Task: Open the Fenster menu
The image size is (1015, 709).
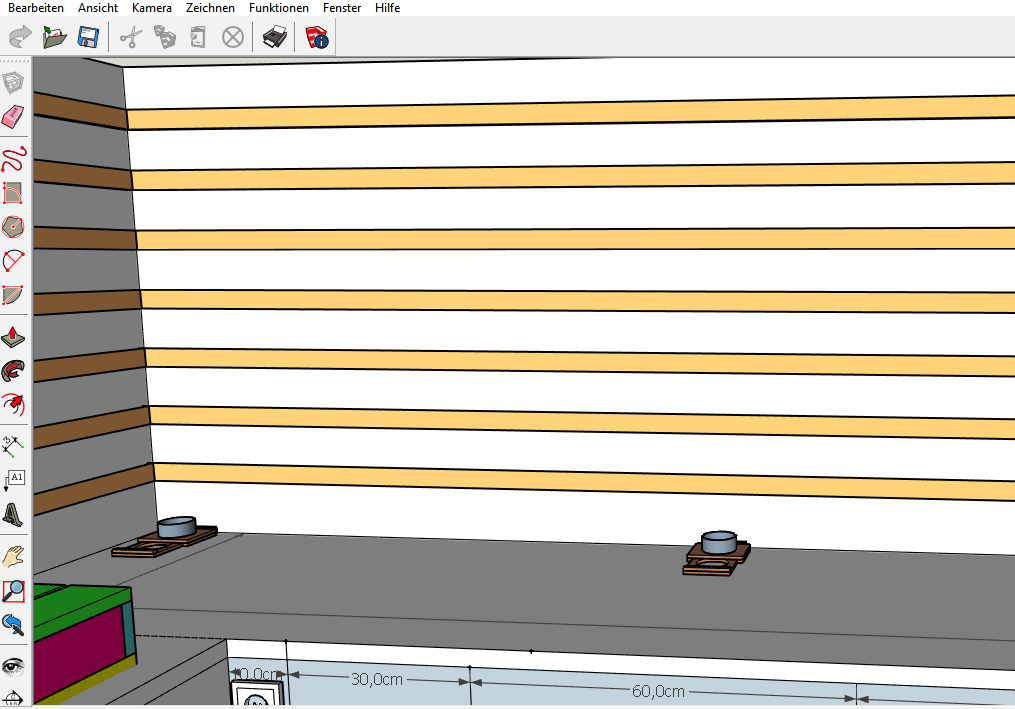Action: [342, 8]
